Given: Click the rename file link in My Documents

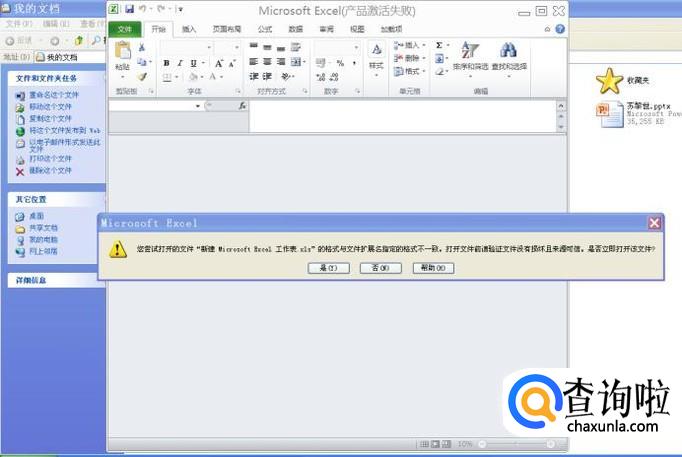Looking at the screenshot, I should tap(53, 95).
